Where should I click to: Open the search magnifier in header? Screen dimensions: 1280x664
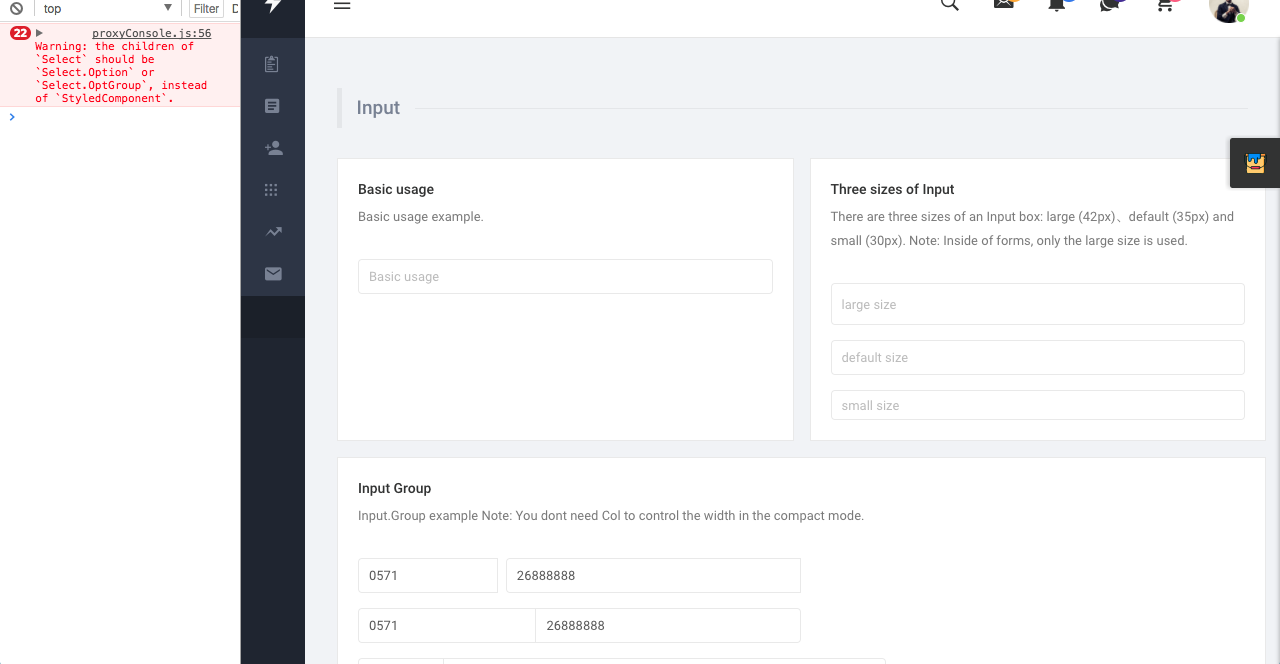tap(950, 4)
